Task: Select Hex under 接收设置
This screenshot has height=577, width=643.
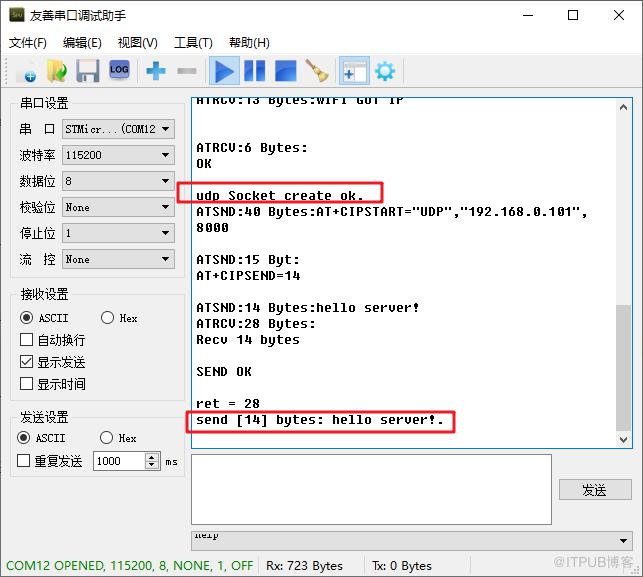Action: (x=119, y=318)
